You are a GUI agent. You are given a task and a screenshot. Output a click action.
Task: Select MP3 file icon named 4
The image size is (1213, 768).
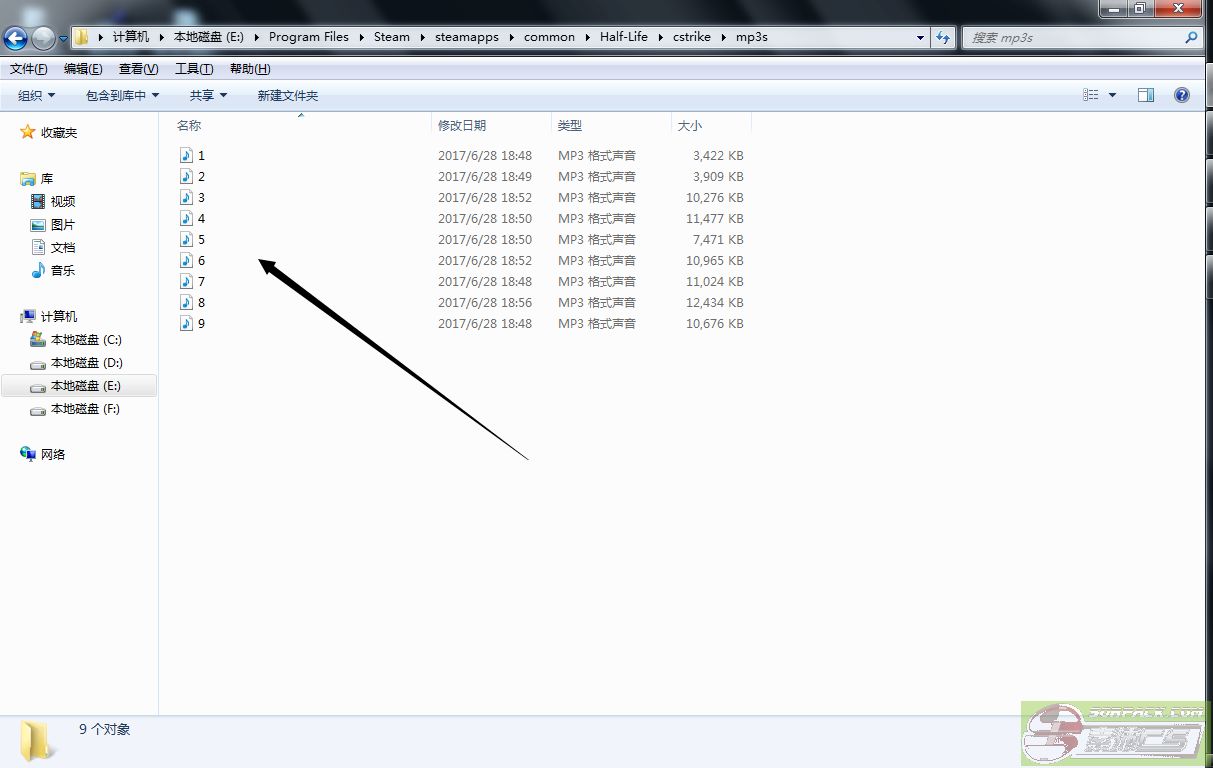point(186,218)
